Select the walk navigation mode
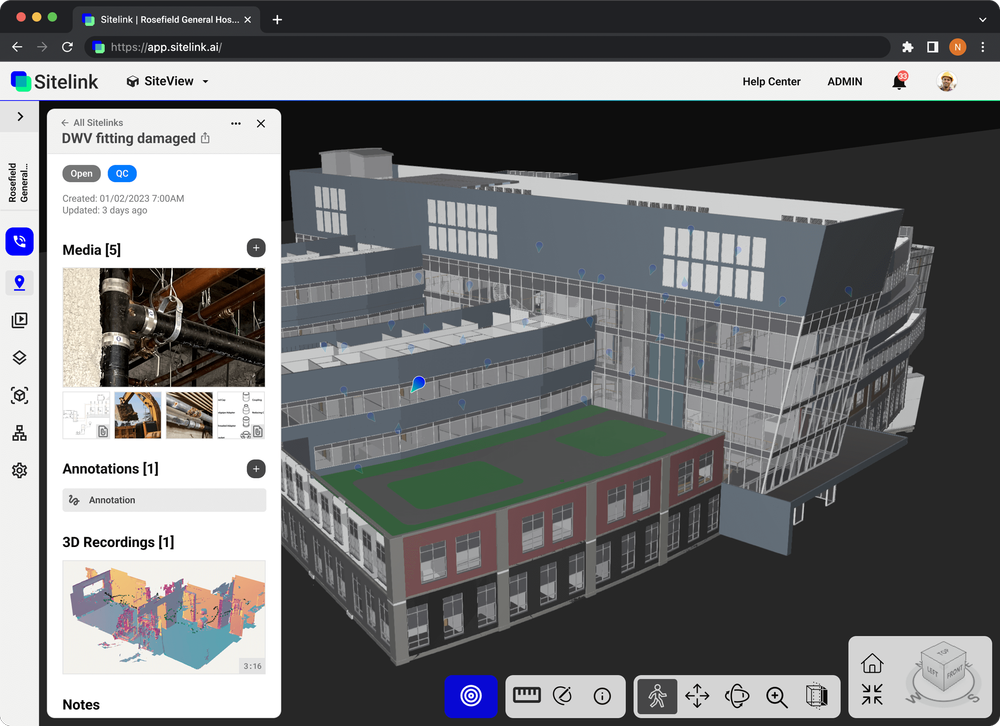This screenshot has height=726, width=1000. point(657,696)
